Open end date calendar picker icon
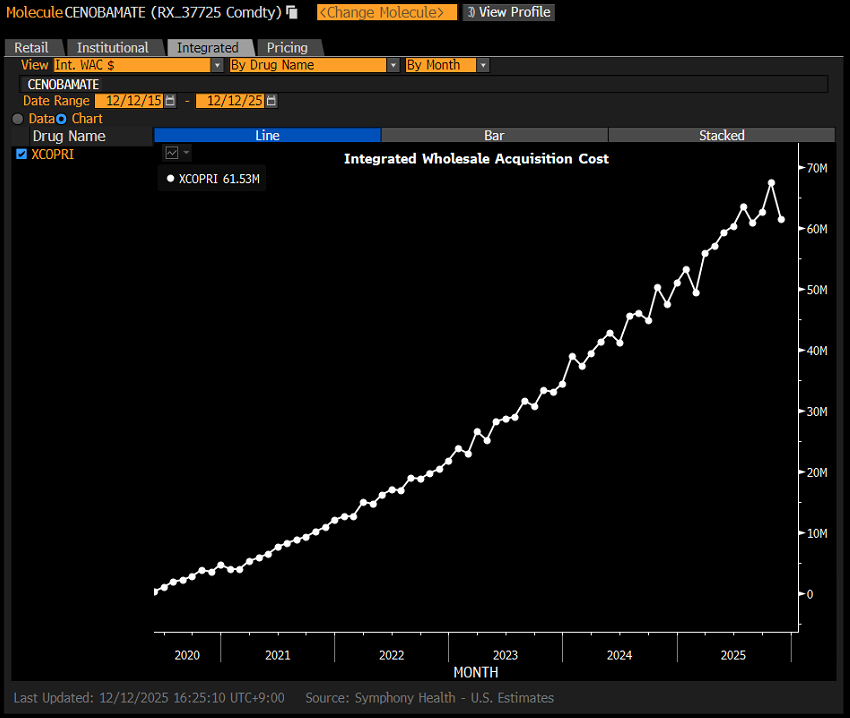The image size is (850, 718). [272, 101]
